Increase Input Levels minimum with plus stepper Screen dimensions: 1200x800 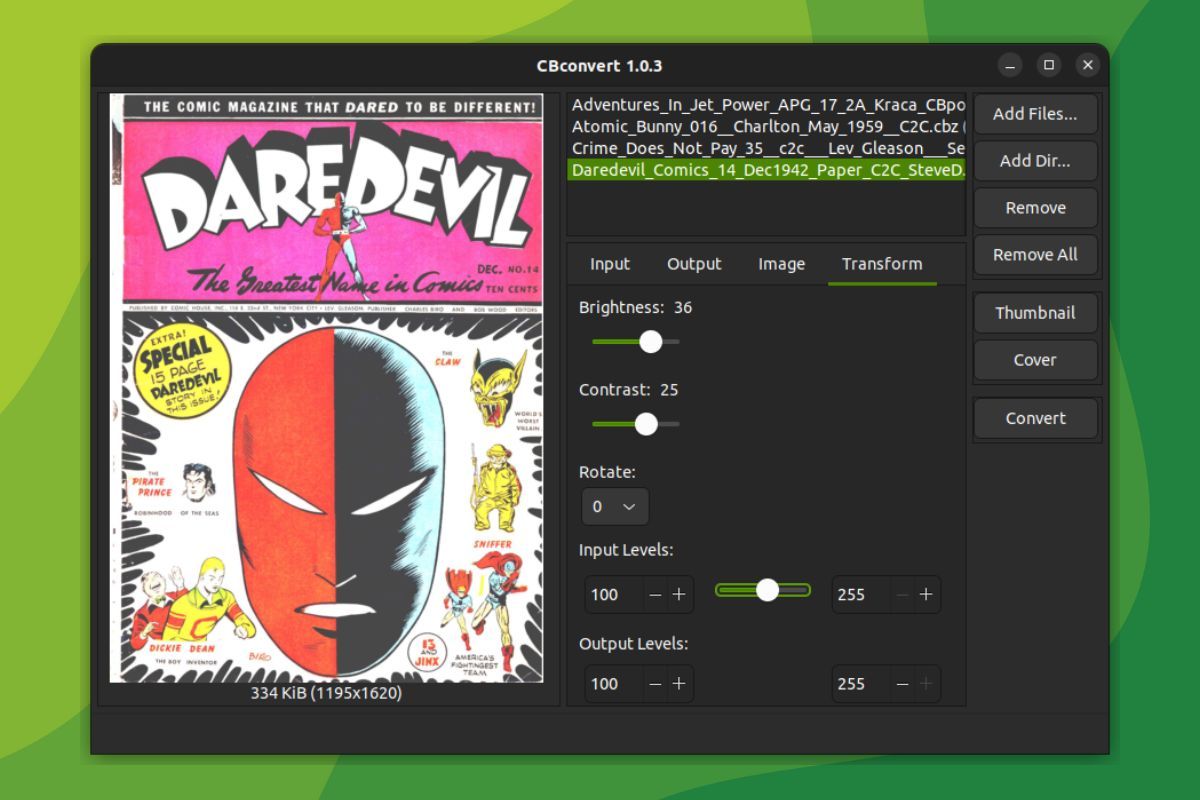679,594
